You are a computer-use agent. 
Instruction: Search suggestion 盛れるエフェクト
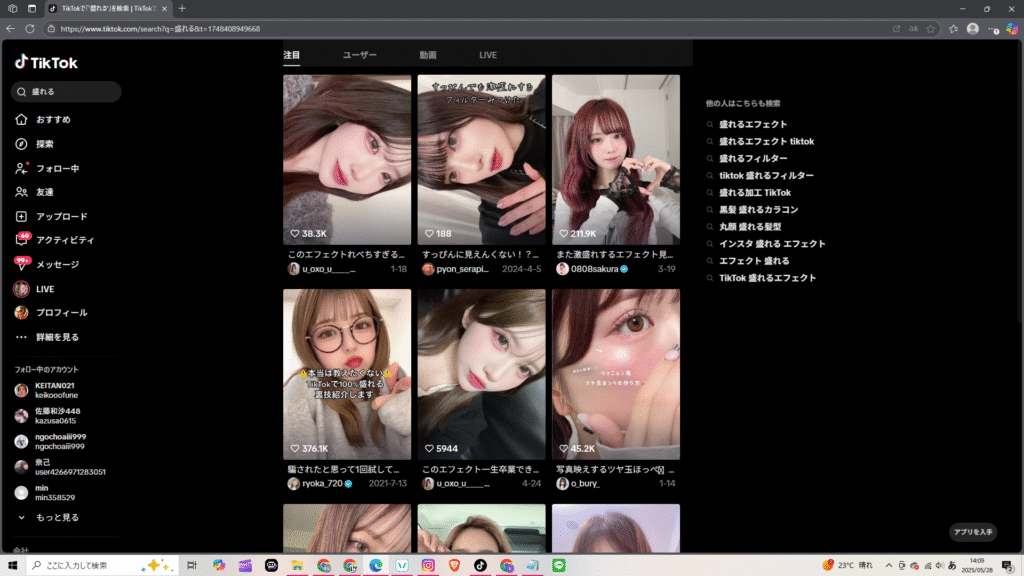753,124
